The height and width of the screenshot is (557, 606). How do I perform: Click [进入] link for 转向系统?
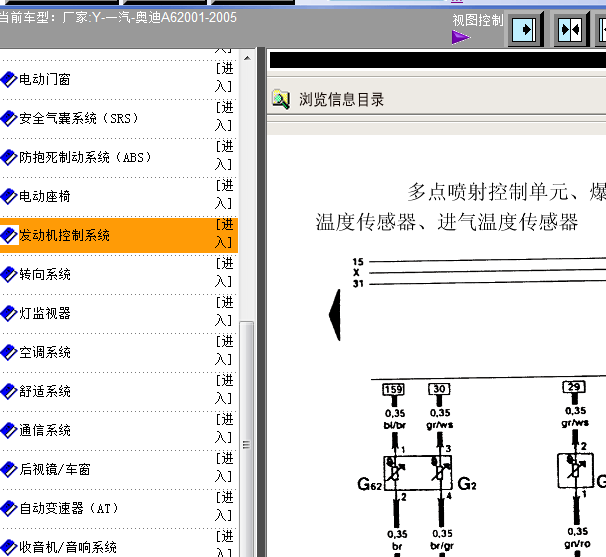click(x=224, y=273)
